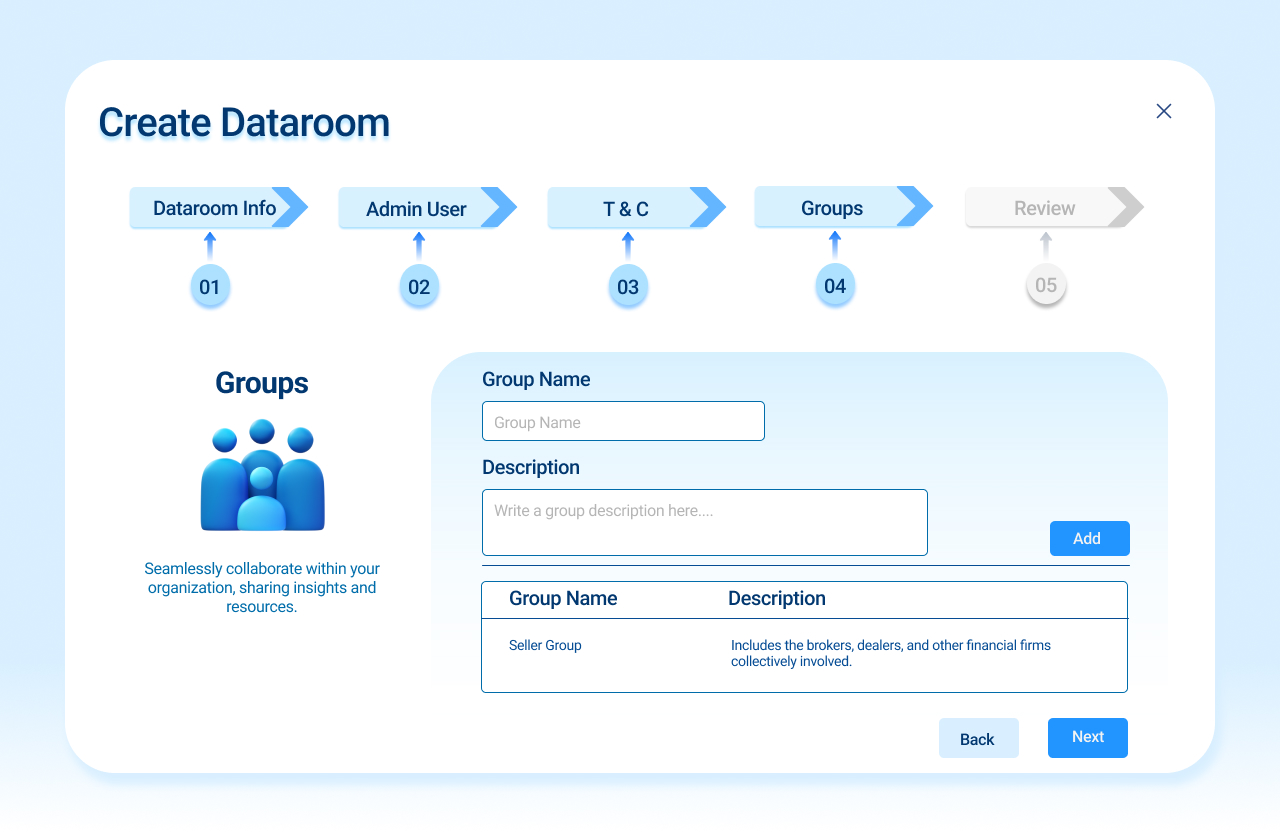The image size is (1280, 832).
Task: Jump to the Review step
Action: click(1054, 208)
